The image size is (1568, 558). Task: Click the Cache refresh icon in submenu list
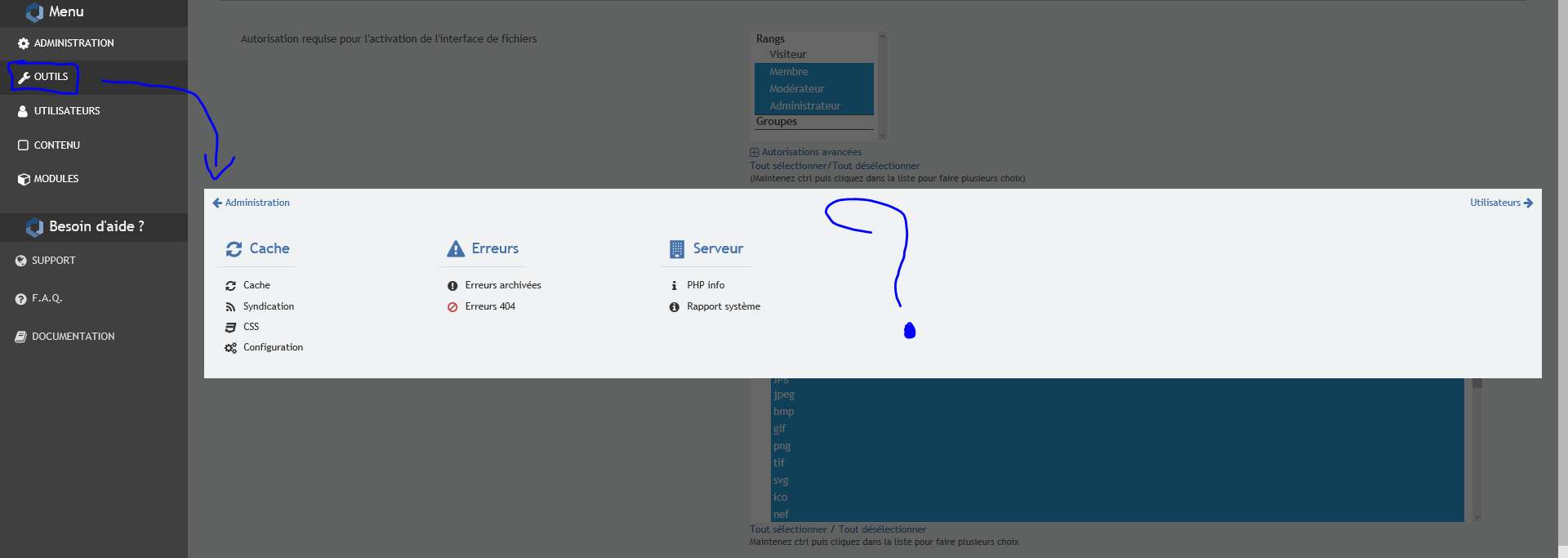pos(230,286)
